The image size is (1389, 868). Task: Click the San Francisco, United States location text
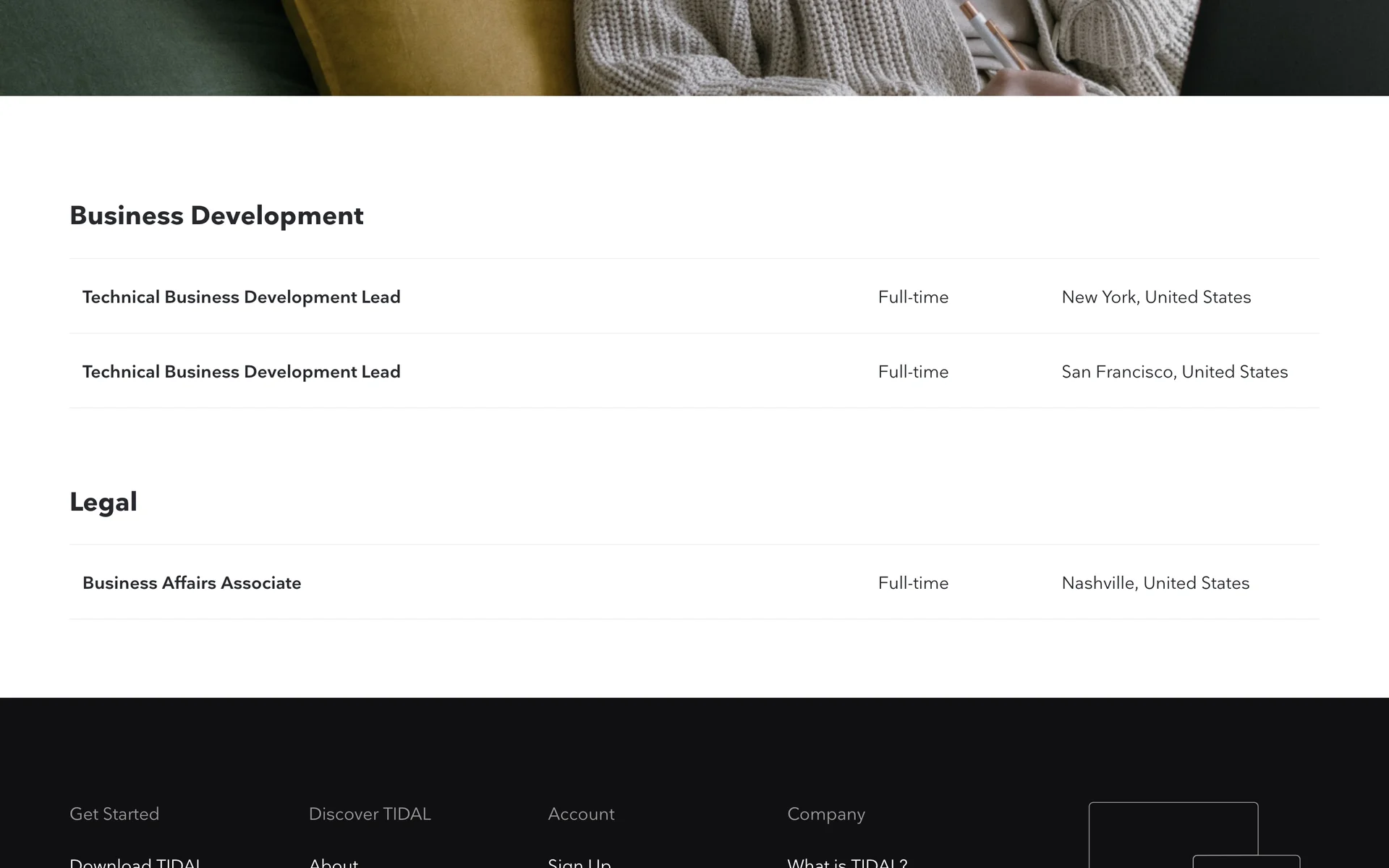pos(1174,372)
